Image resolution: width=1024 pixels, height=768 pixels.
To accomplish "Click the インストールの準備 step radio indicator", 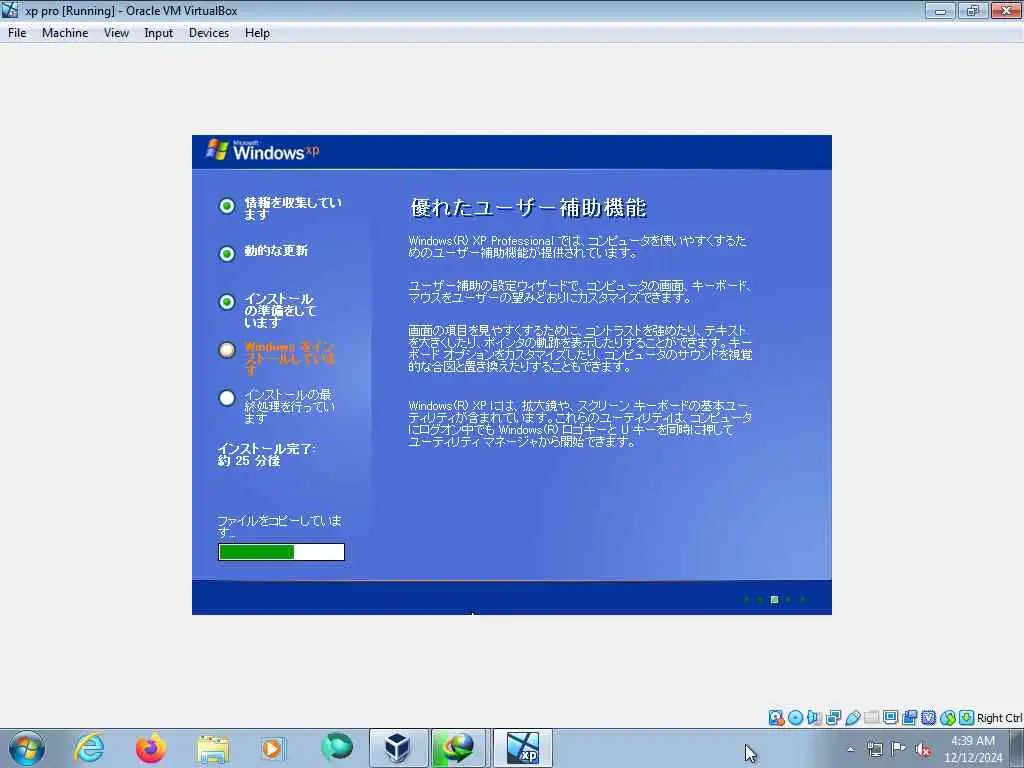I will (227, 302).
